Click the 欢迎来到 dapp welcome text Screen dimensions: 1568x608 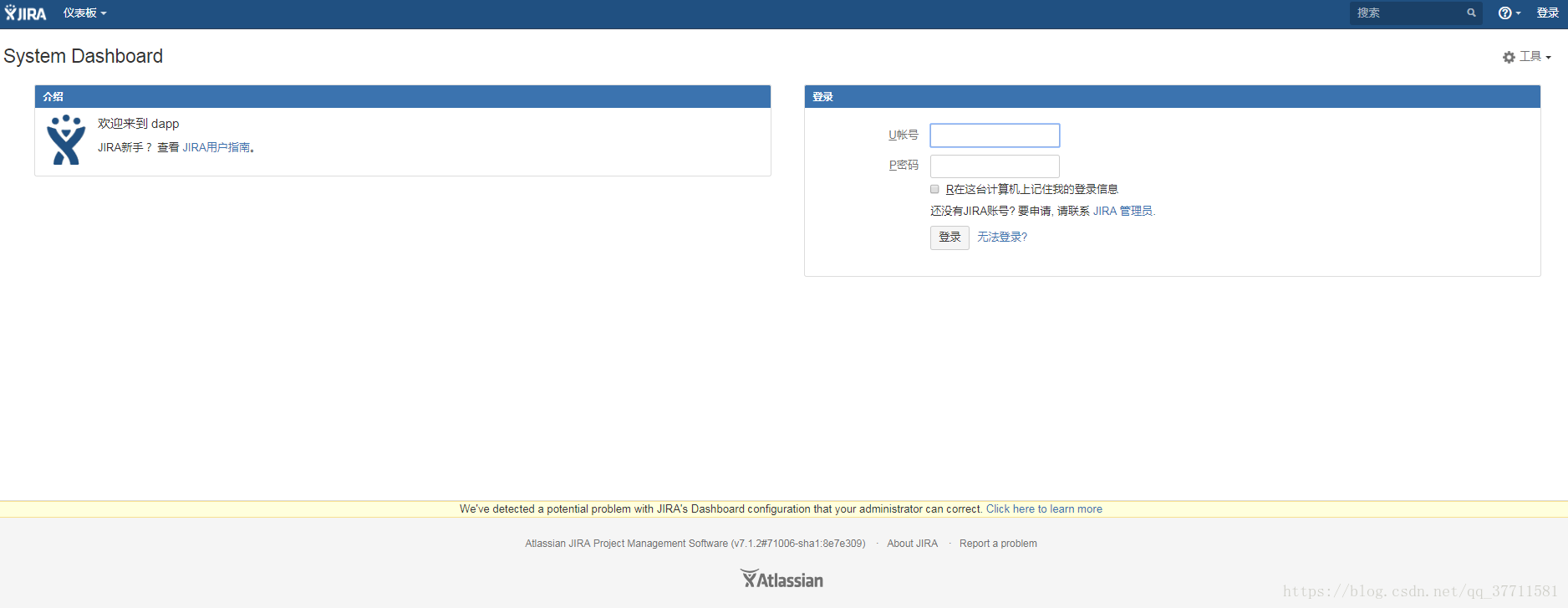(139, 124)
